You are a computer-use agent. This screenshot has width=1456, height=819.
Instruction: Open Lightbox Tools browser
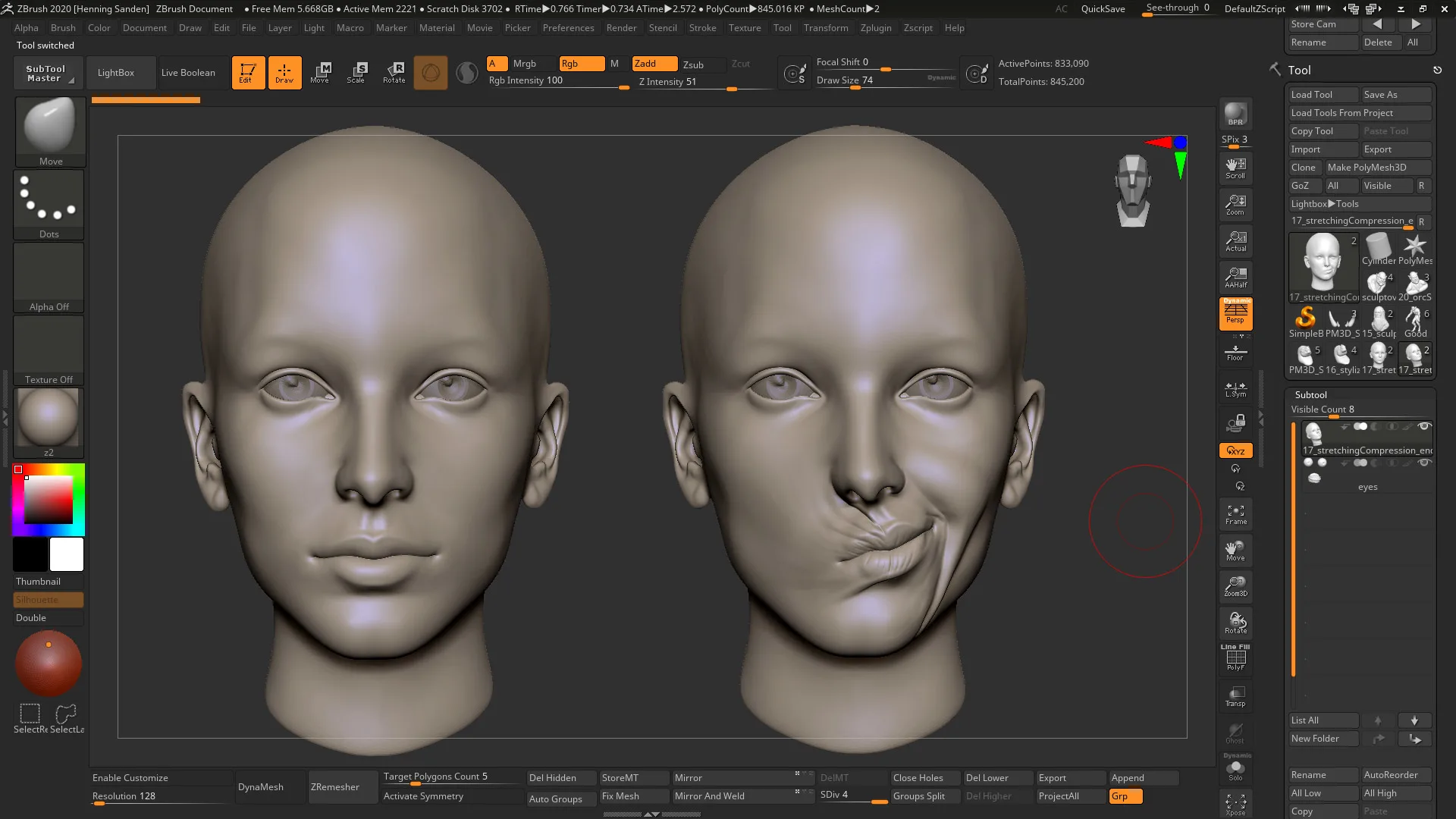1324,203
